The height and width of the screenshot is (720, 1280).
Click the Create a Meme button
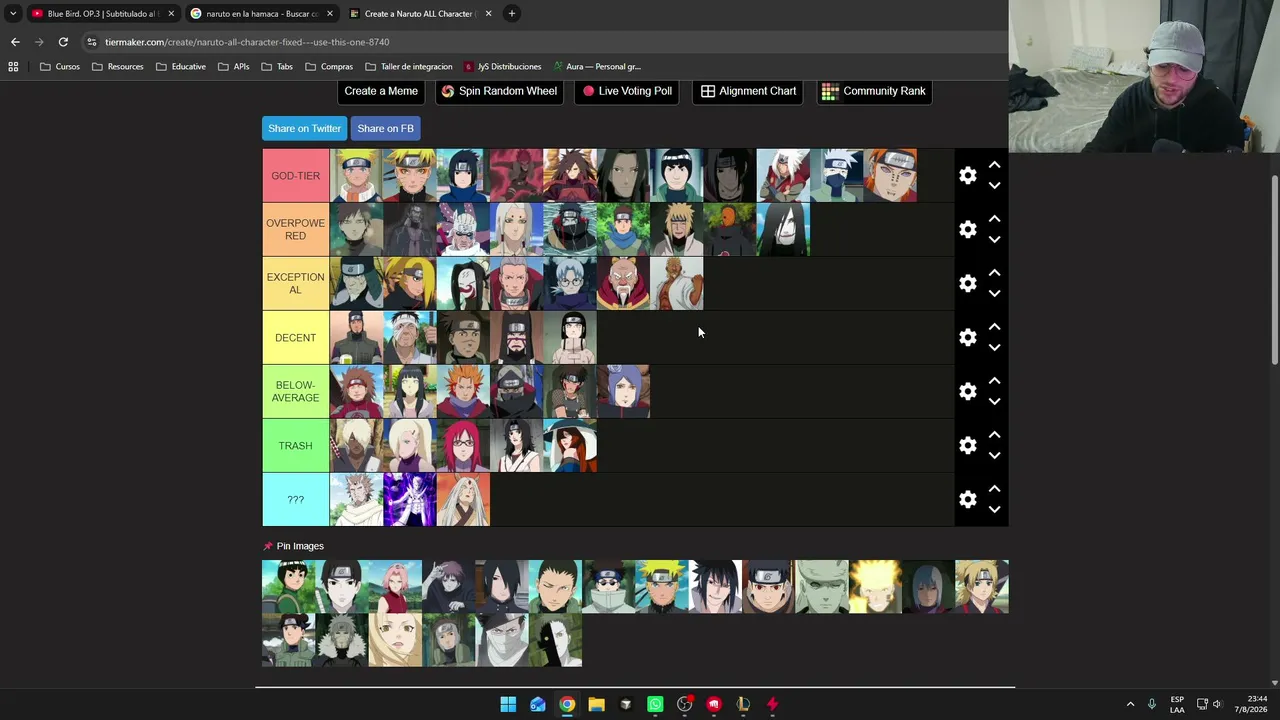click(381, 91)
